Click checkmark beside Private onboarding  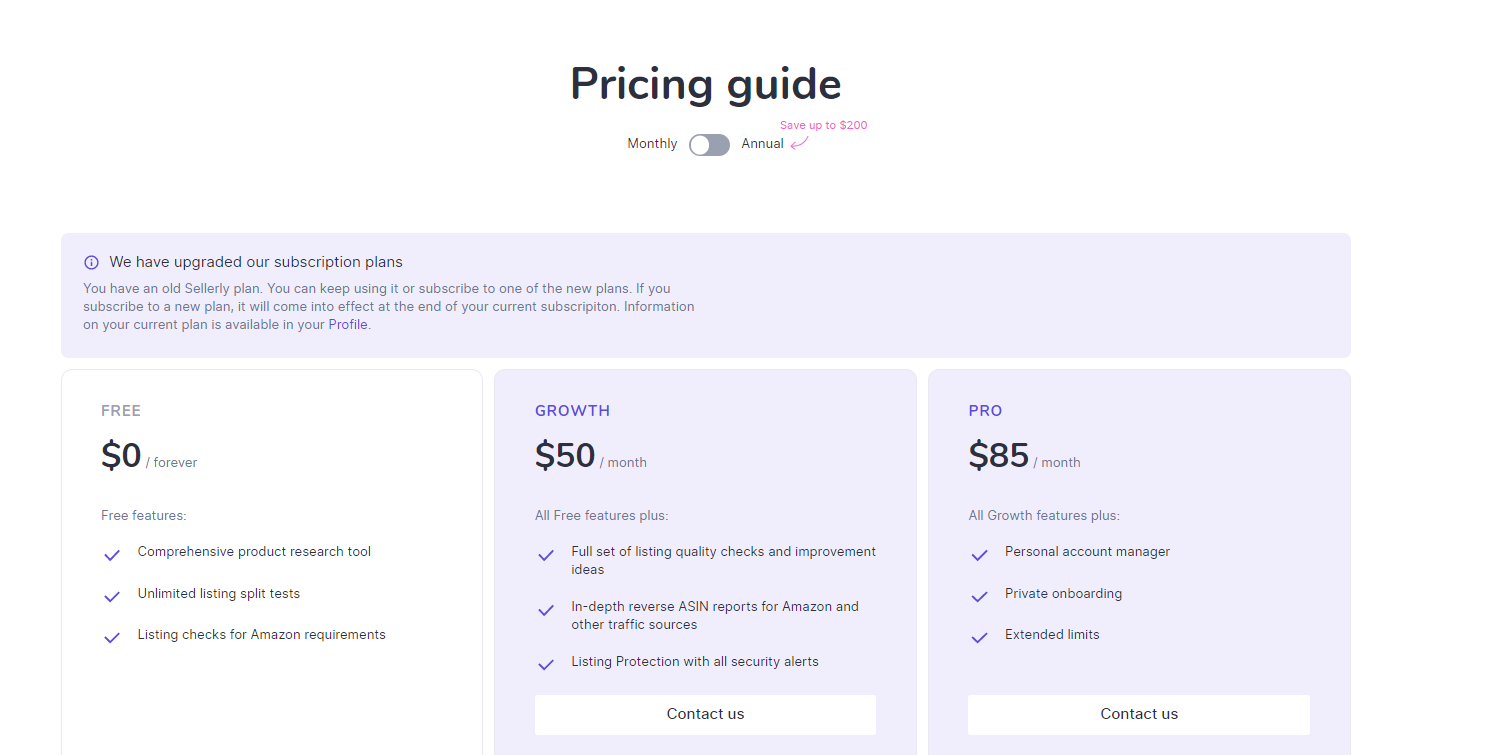tap(979, 597)
